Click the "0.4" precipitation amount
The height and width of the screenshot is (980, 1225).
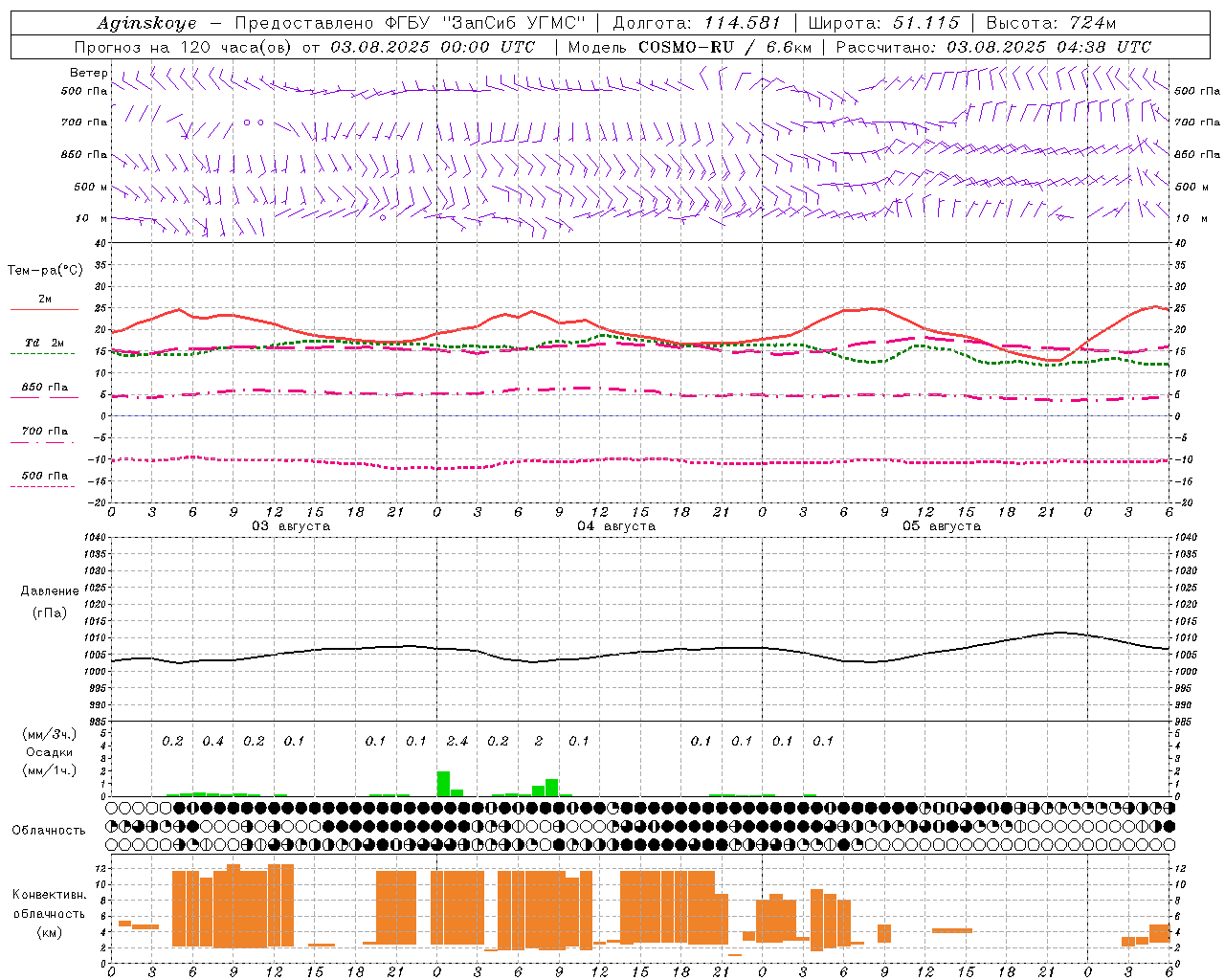pyautogui.click(x=212, y=741)
